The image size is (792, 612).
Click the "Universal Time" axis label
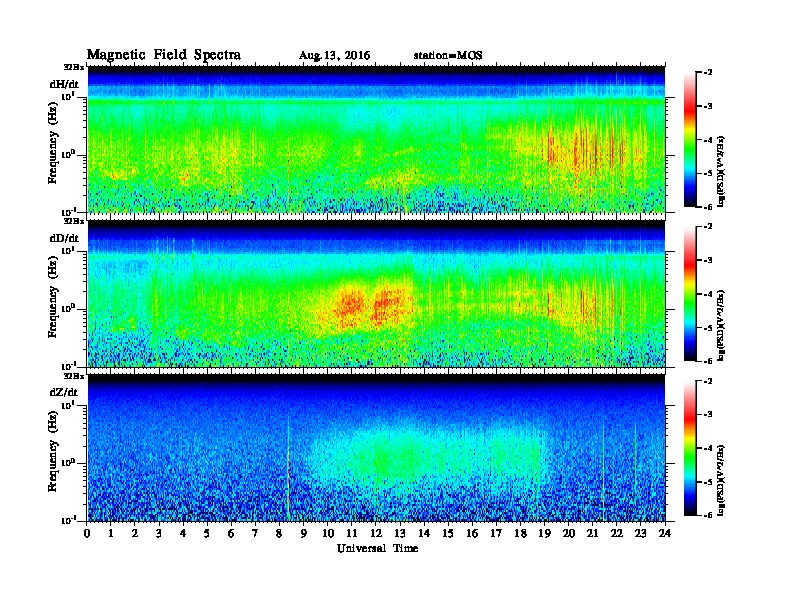[x=378, y=548]
